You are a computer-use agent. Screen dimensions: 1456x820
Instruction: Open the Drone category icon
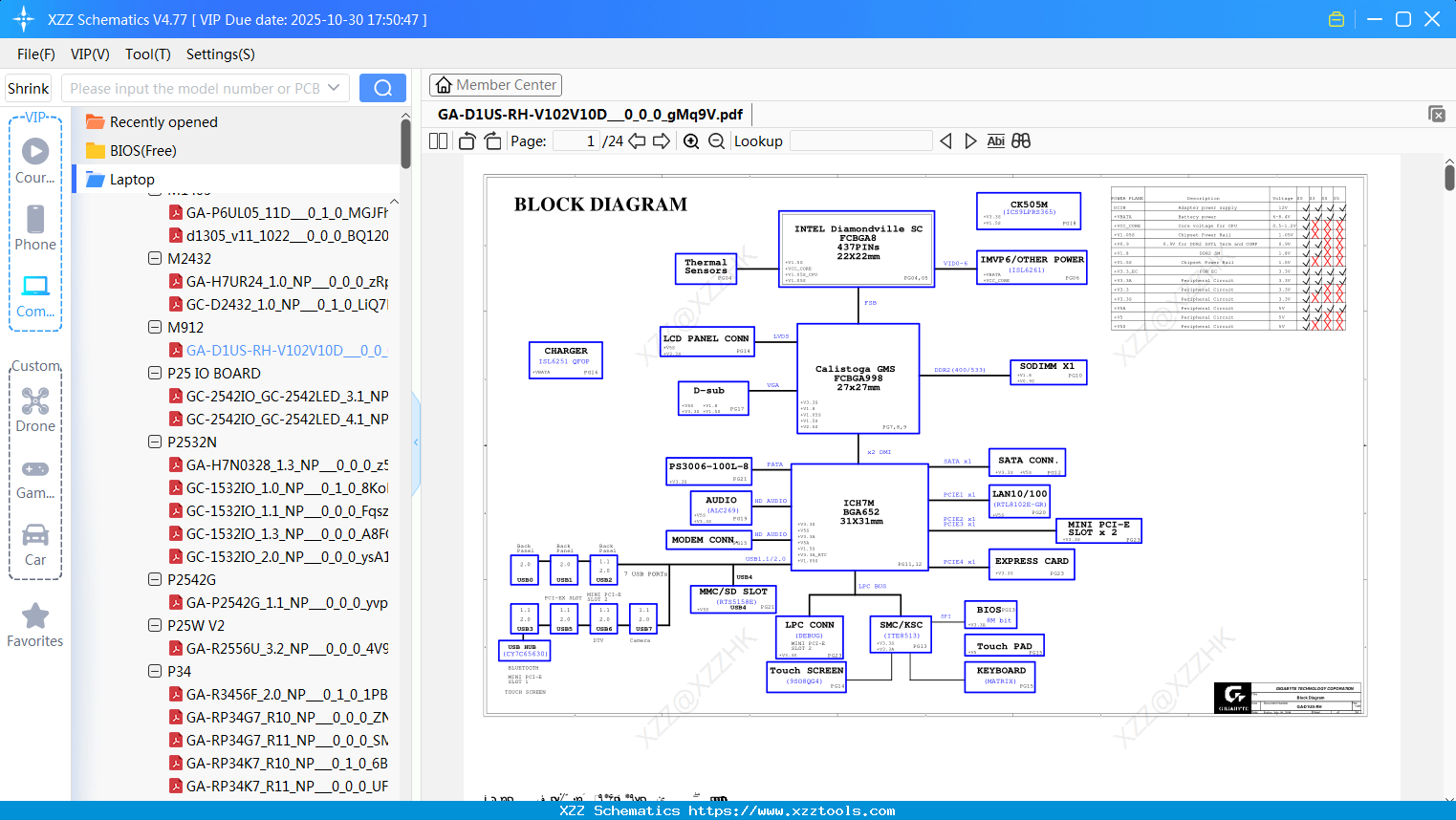(x=35, y=410)
